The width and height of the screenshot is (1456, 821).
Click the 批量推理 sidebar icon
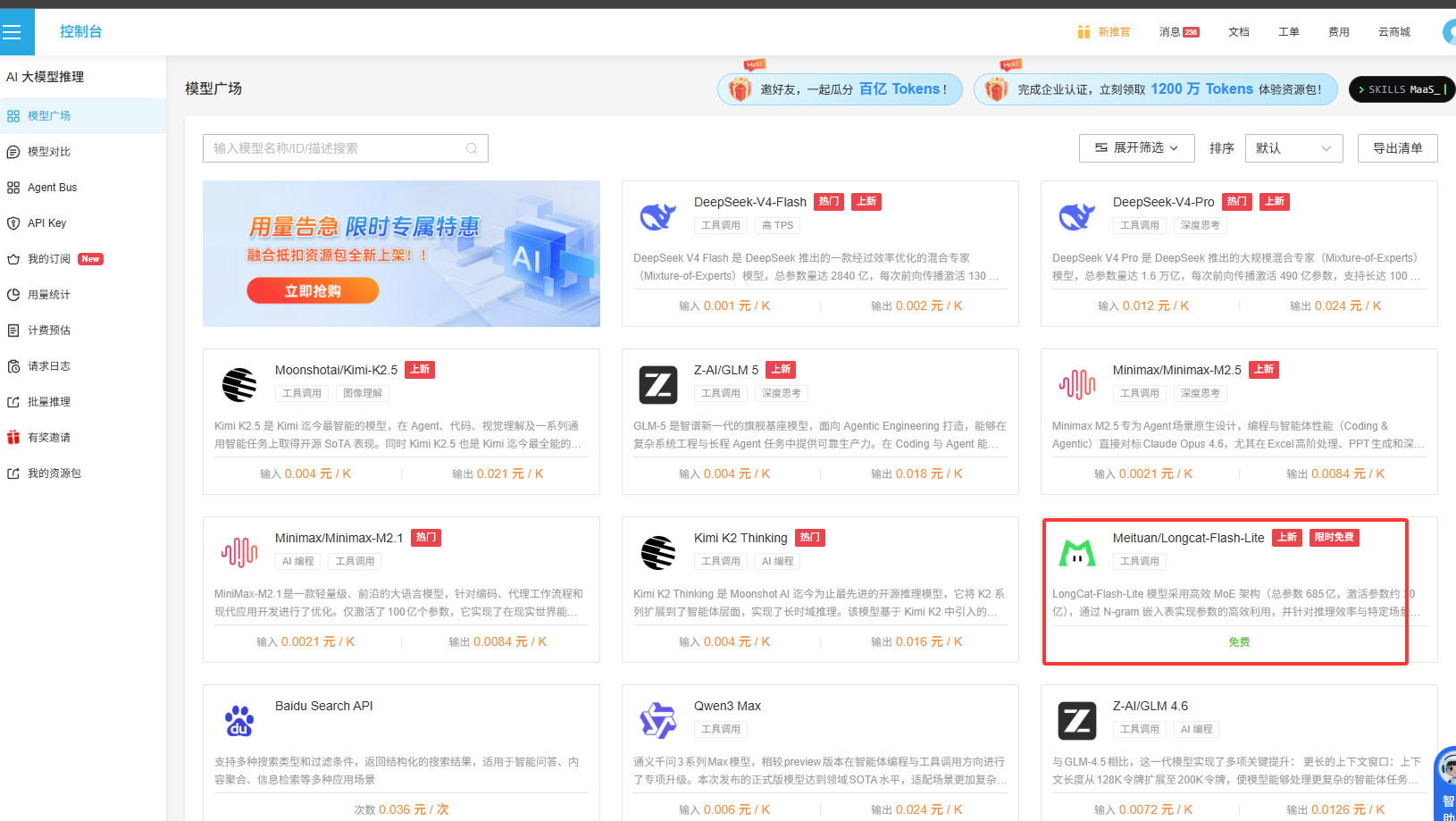pos(13,402)
